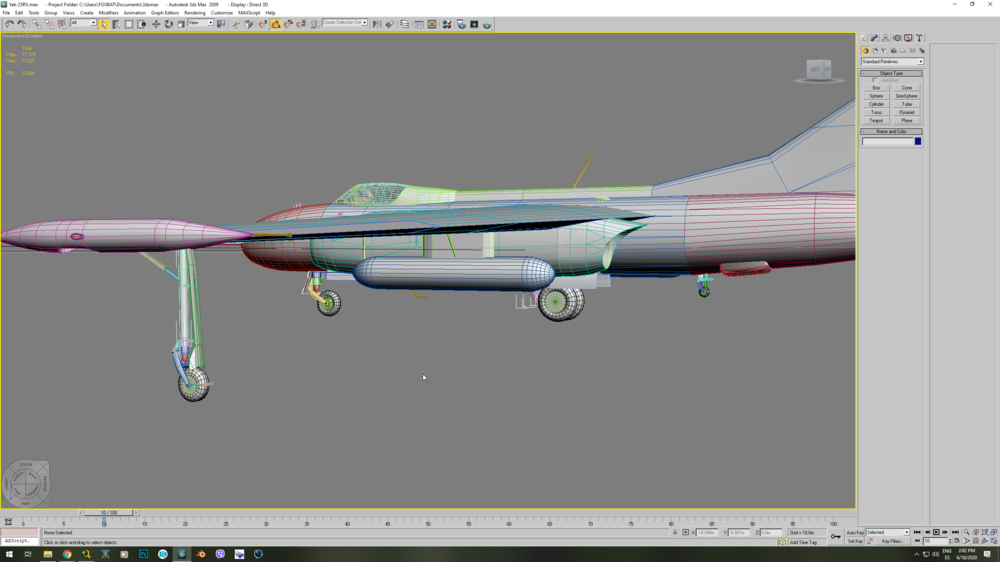Image resolution: width=1000 pixels, height=562 pixels.
Task: Toggle Key Mode next to frame field
Action: click(917, 541)
